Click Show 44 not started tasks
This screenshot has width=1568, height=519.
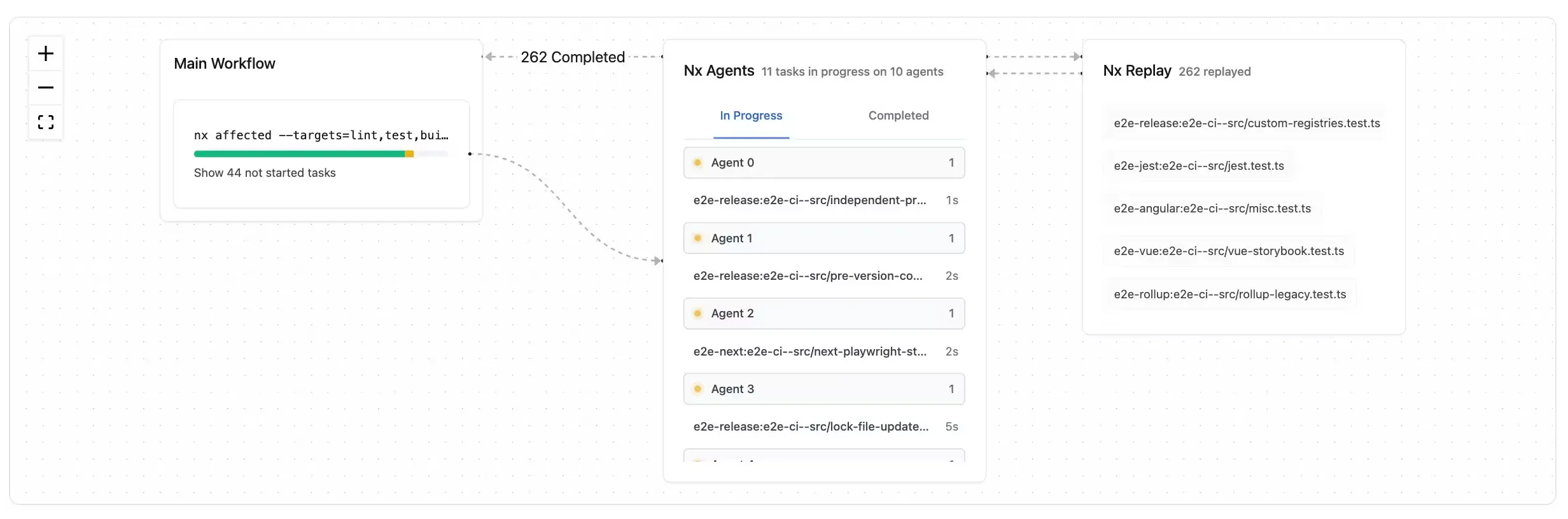click(264, 172)
